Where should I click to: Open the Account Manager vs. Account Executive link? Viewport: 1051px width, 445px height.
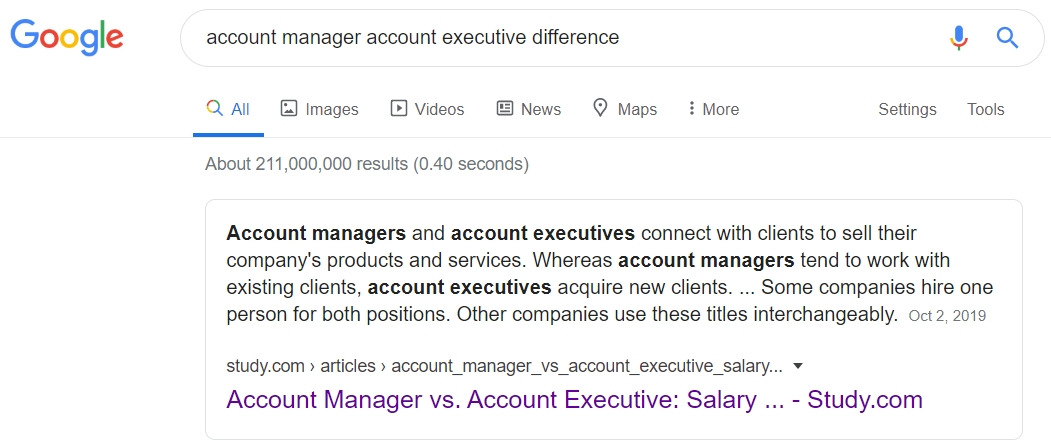pyautogui.click(x=574, y=400)
